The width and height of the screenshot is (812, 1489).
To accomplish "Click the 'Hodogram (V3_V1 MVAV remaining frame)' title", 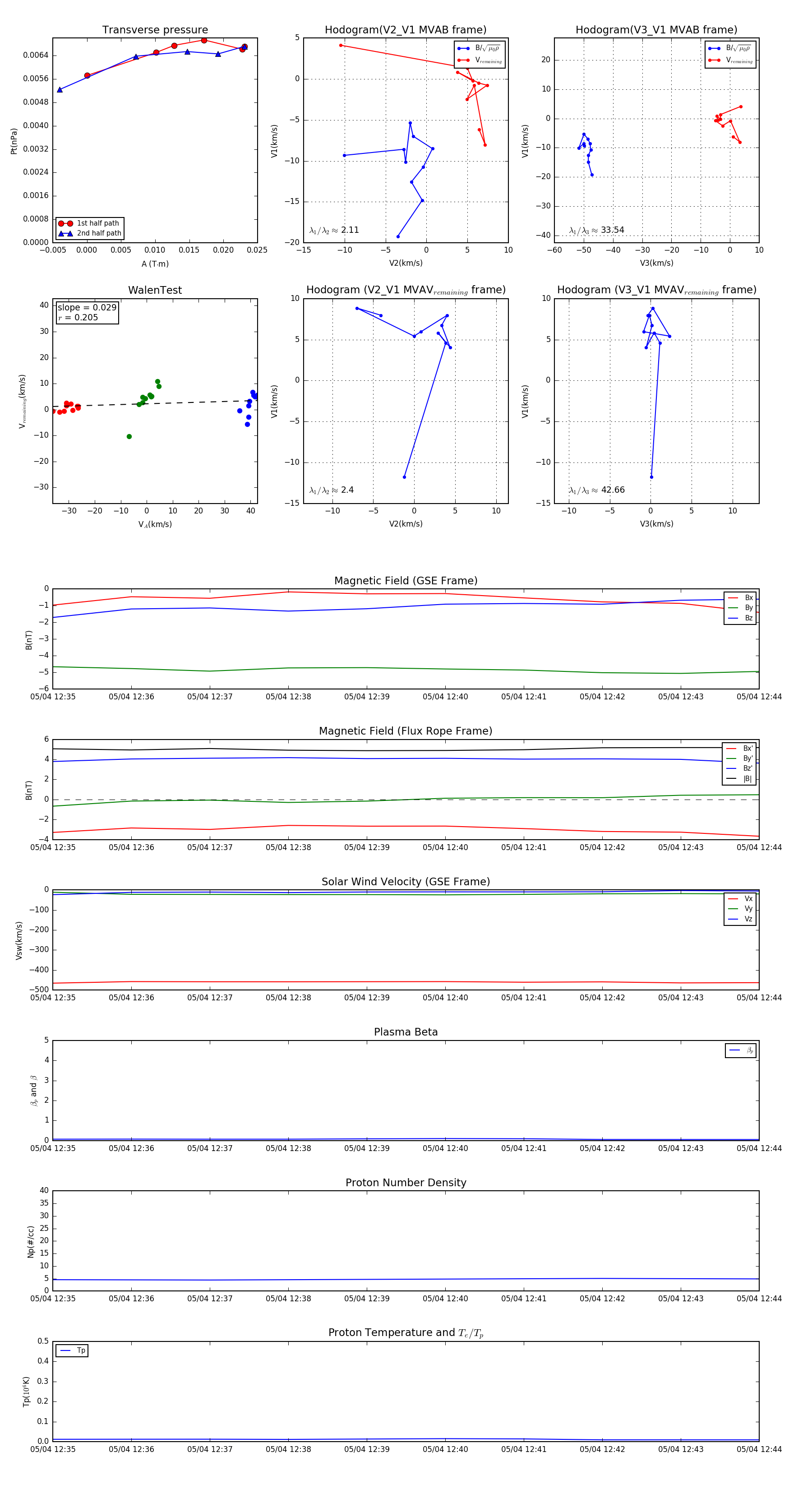I will 656,290.
